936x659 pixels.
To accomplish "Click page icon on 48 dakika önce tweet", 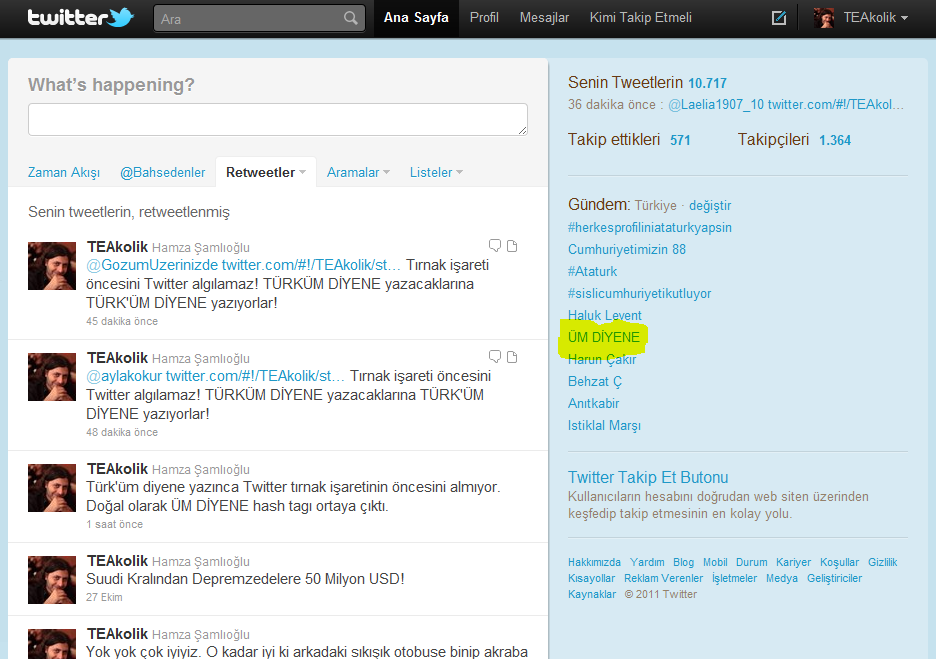I will (512, 356).
